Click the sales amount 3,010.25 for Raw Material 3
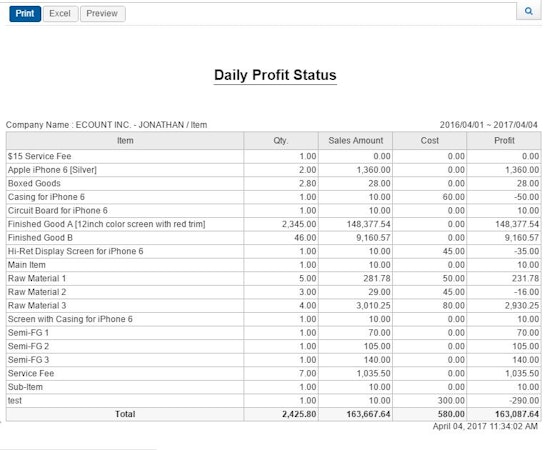Viewport: 553px width, 450px height. tap(373, 306)
